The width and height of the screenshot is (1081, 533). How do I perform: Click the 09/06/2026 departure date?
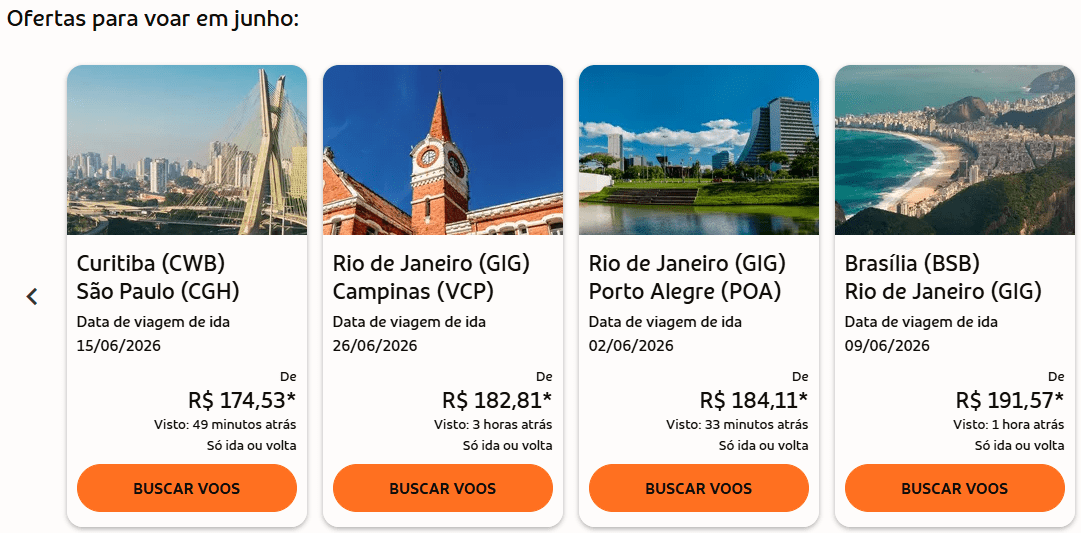click(x=887, y=346)
